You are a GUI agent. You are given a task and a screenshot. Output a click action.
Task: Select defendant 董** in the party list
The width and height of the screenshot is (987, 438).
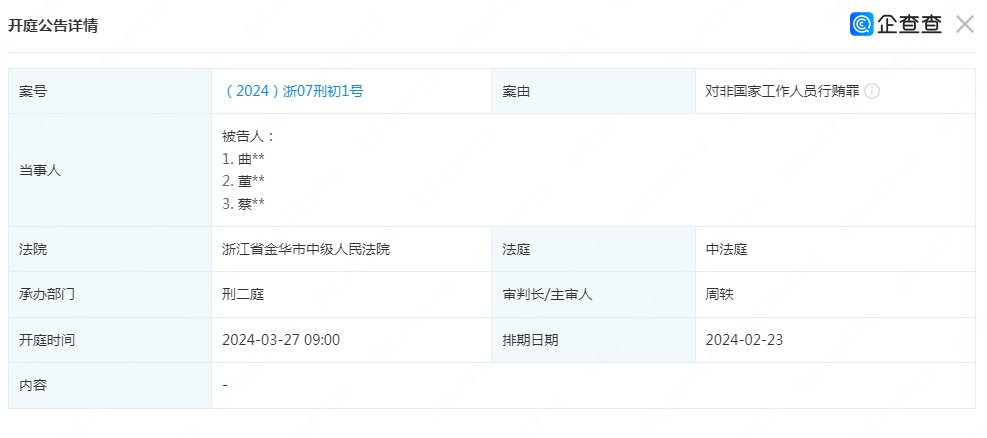click(244, 181)
